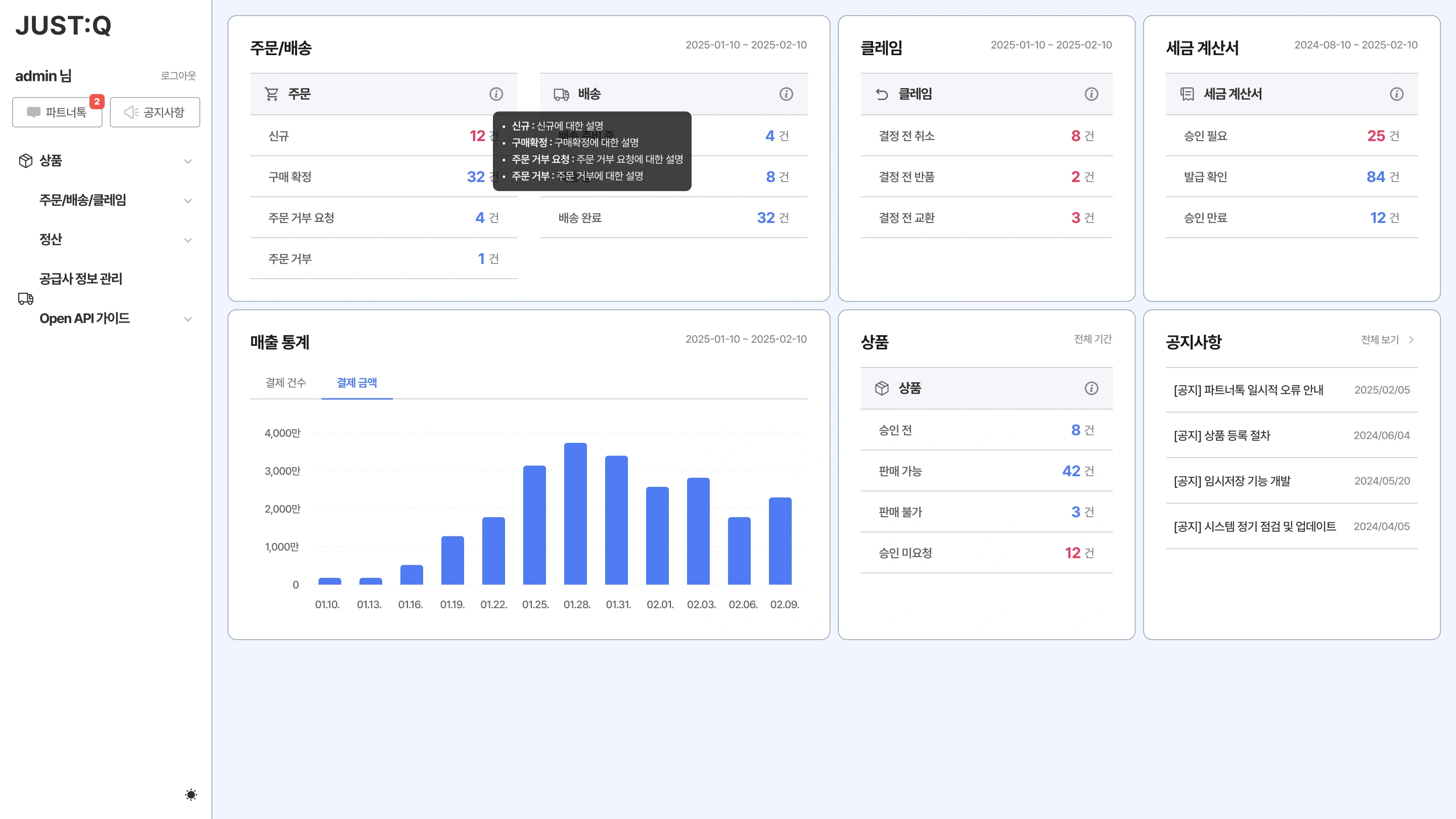Screen dimensions: 1456x819
Task: Click the 02.09. bar in sales chart
Action: [x=780, y=541]
